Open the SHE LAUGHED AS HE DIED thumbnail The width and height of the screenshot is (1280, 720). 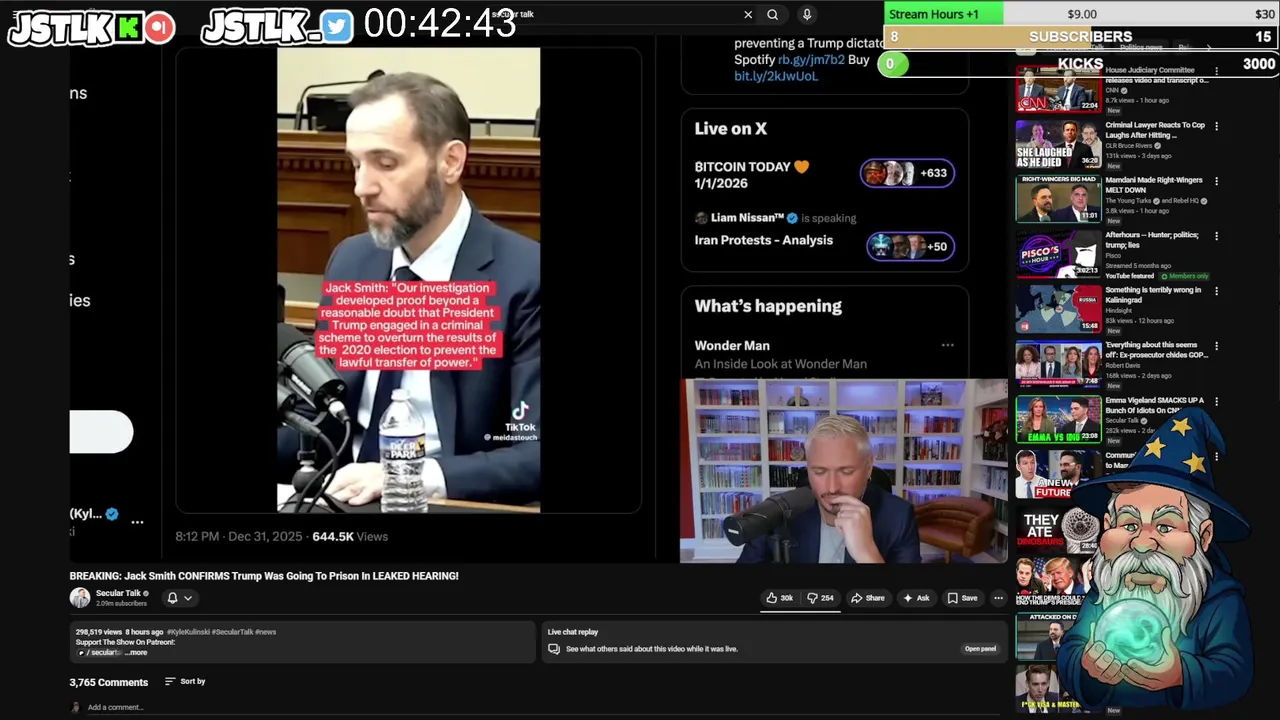click(1058, 144)
